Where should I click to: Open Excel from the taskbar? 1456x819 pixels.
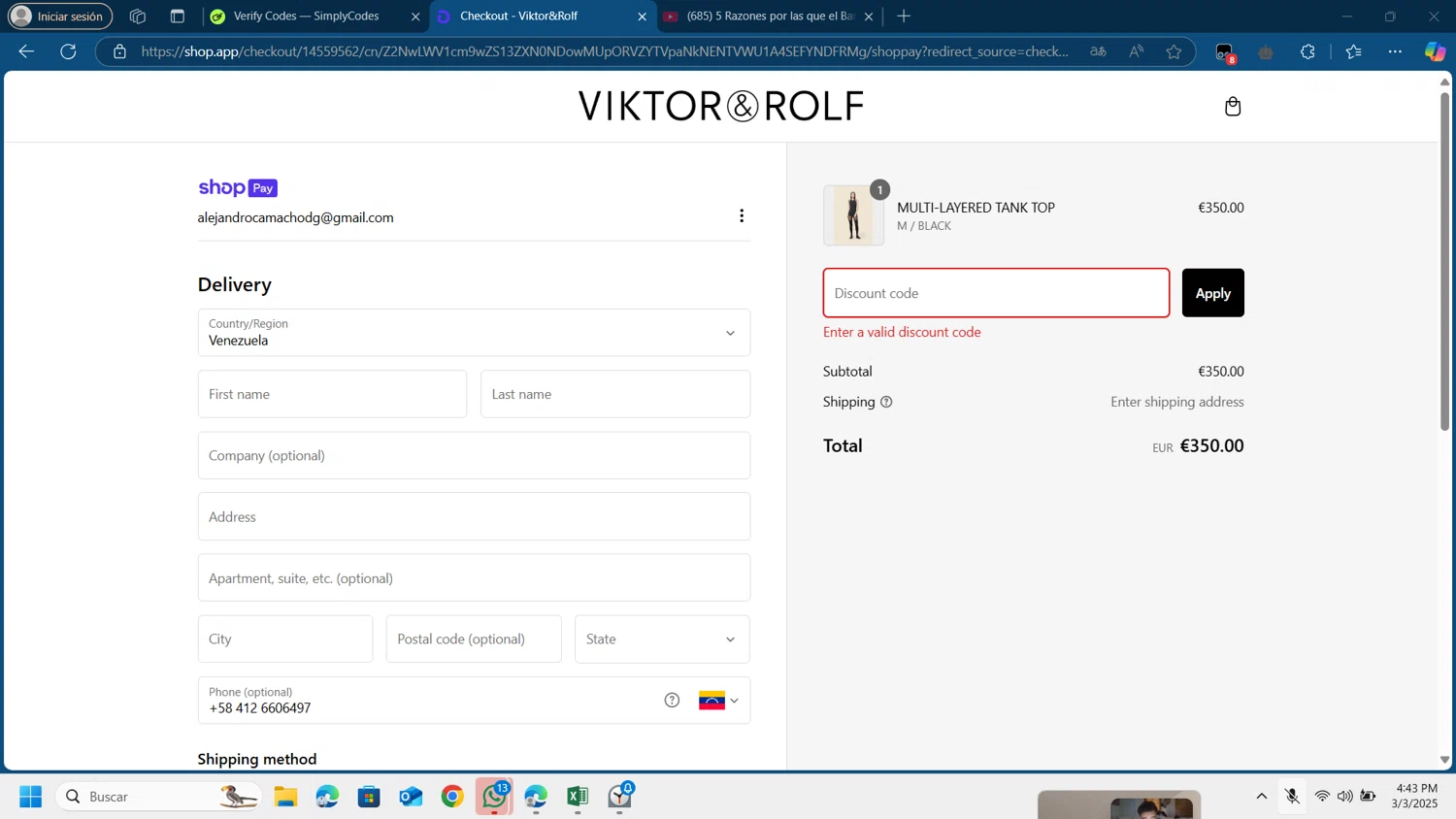pos(578,797)
